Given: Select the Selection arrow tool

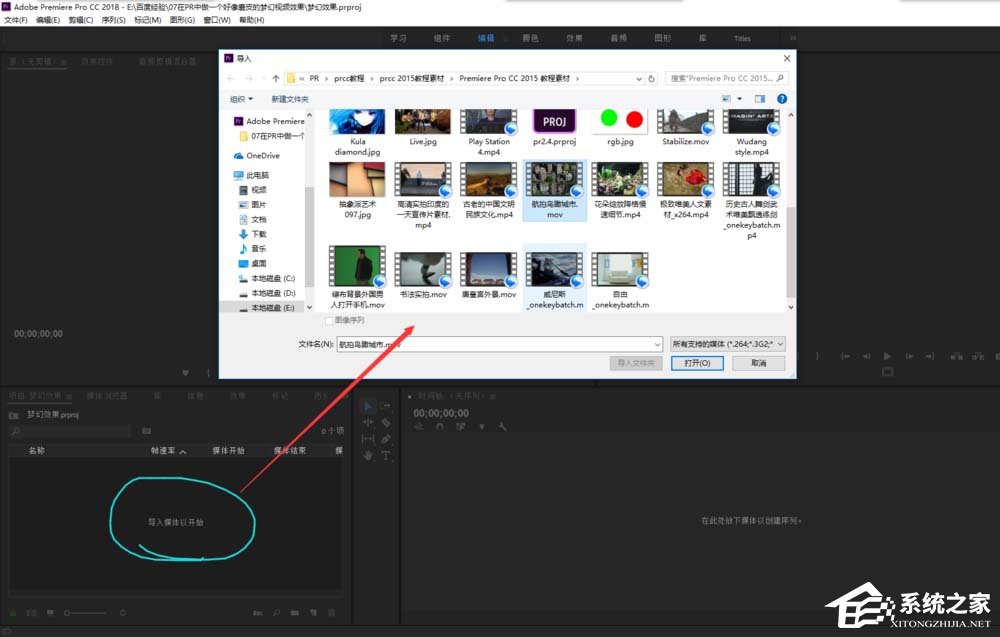Looking at the screenshot, I should [367, 406].
